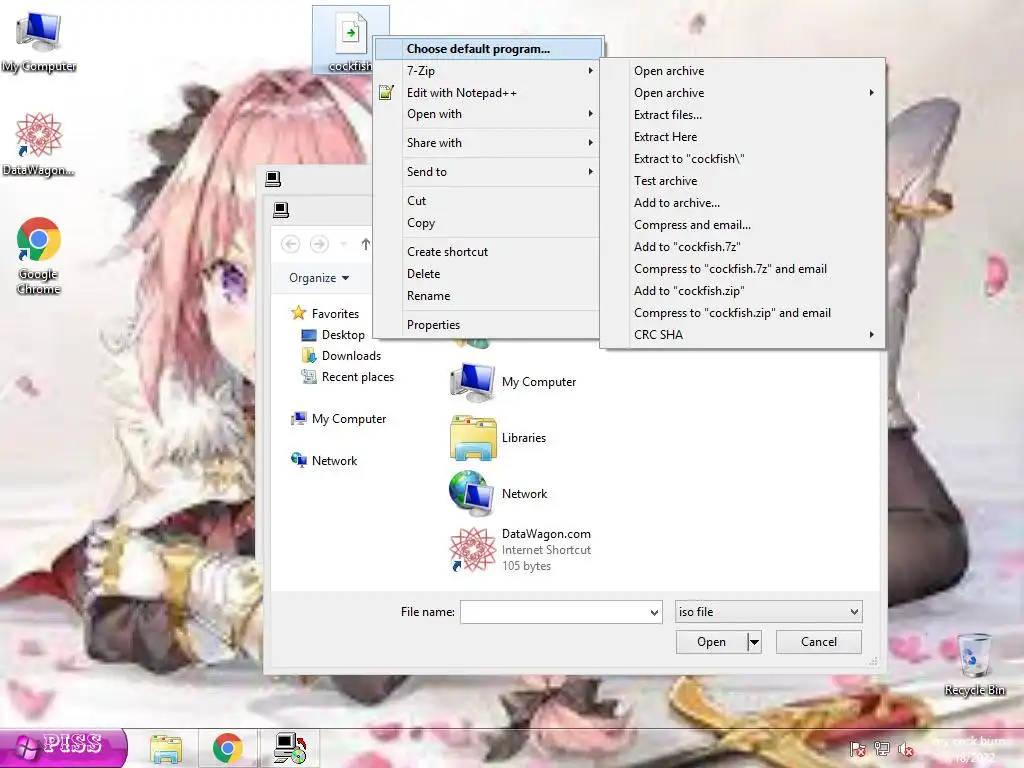Choose Delete from context menu
This screenshot has width=1024, height=768.
click(x=488, y=274)
